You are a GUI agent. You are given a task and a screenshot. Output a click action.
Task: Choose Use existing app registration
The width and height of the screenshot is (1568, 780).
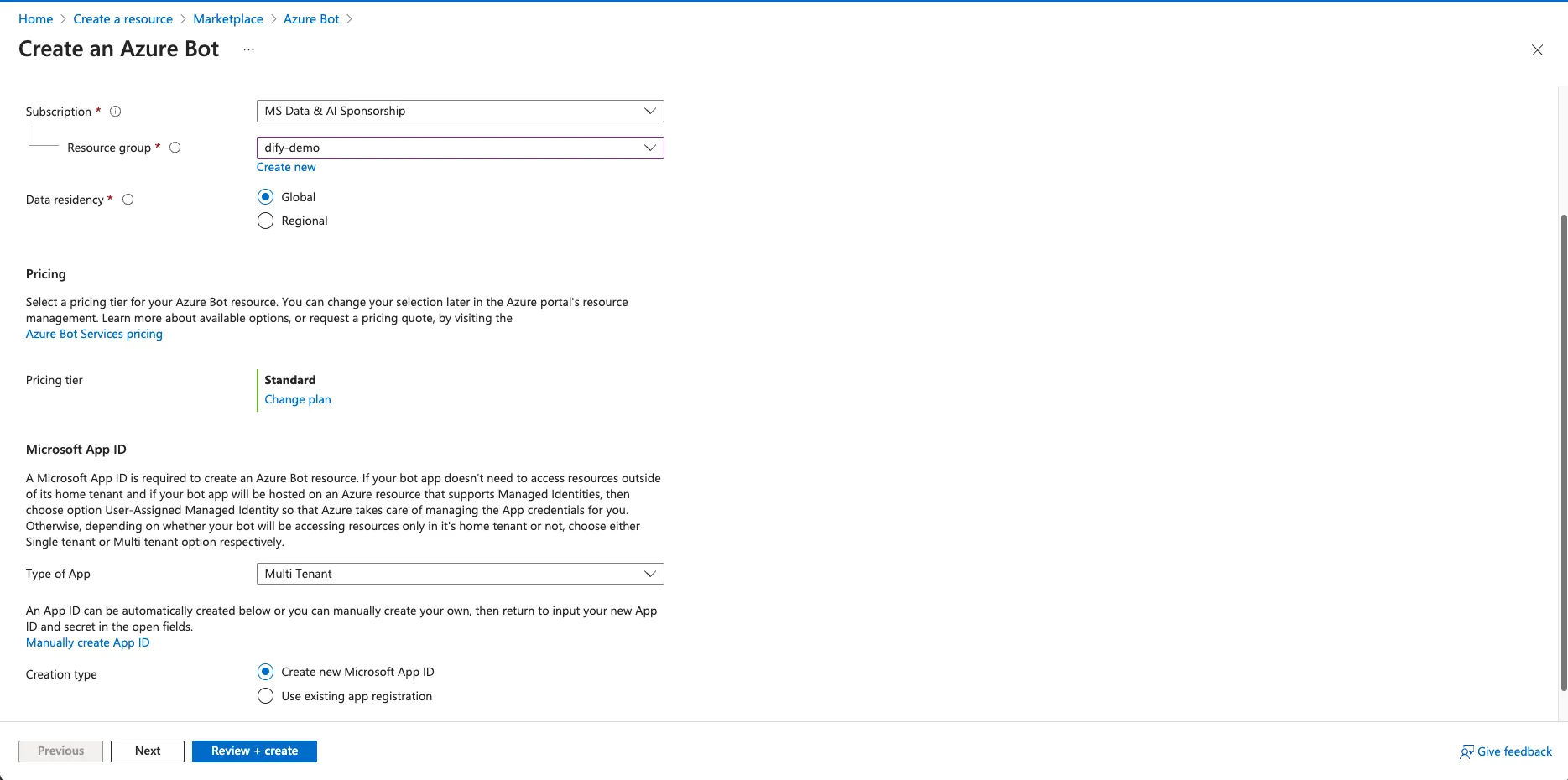tap(265, 696)
